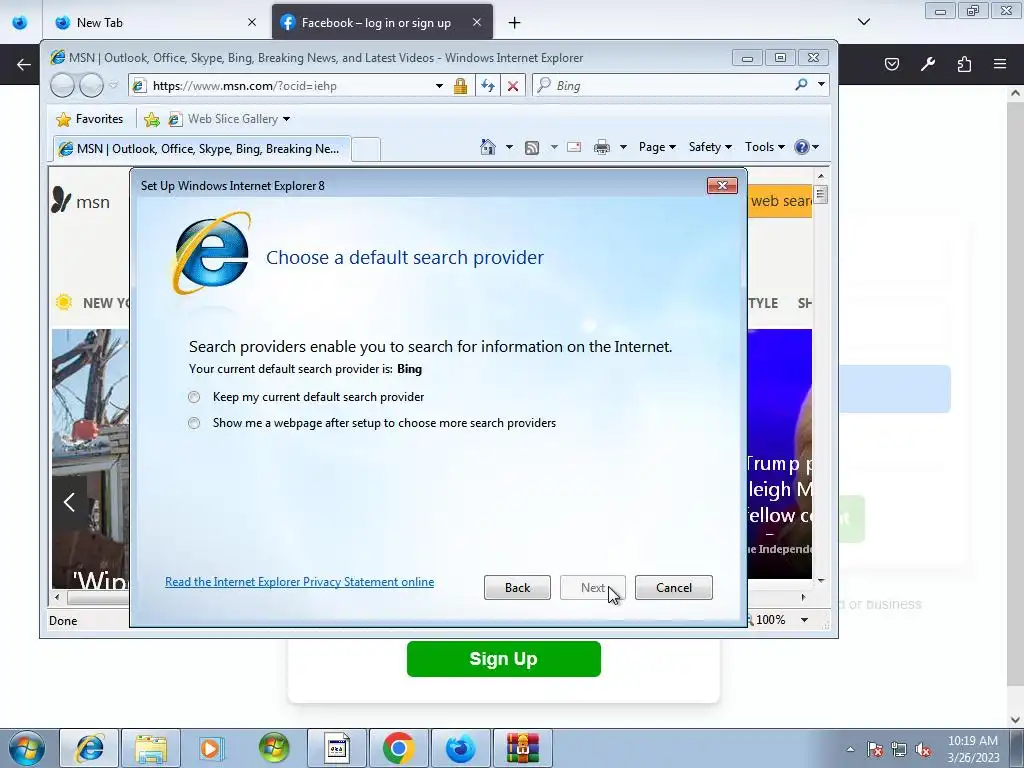Image resolution: width=1024 pixels, height=768 pixels.
Task: Switch to Facebook log in tab in Firefox
Action: pos(382,22)
